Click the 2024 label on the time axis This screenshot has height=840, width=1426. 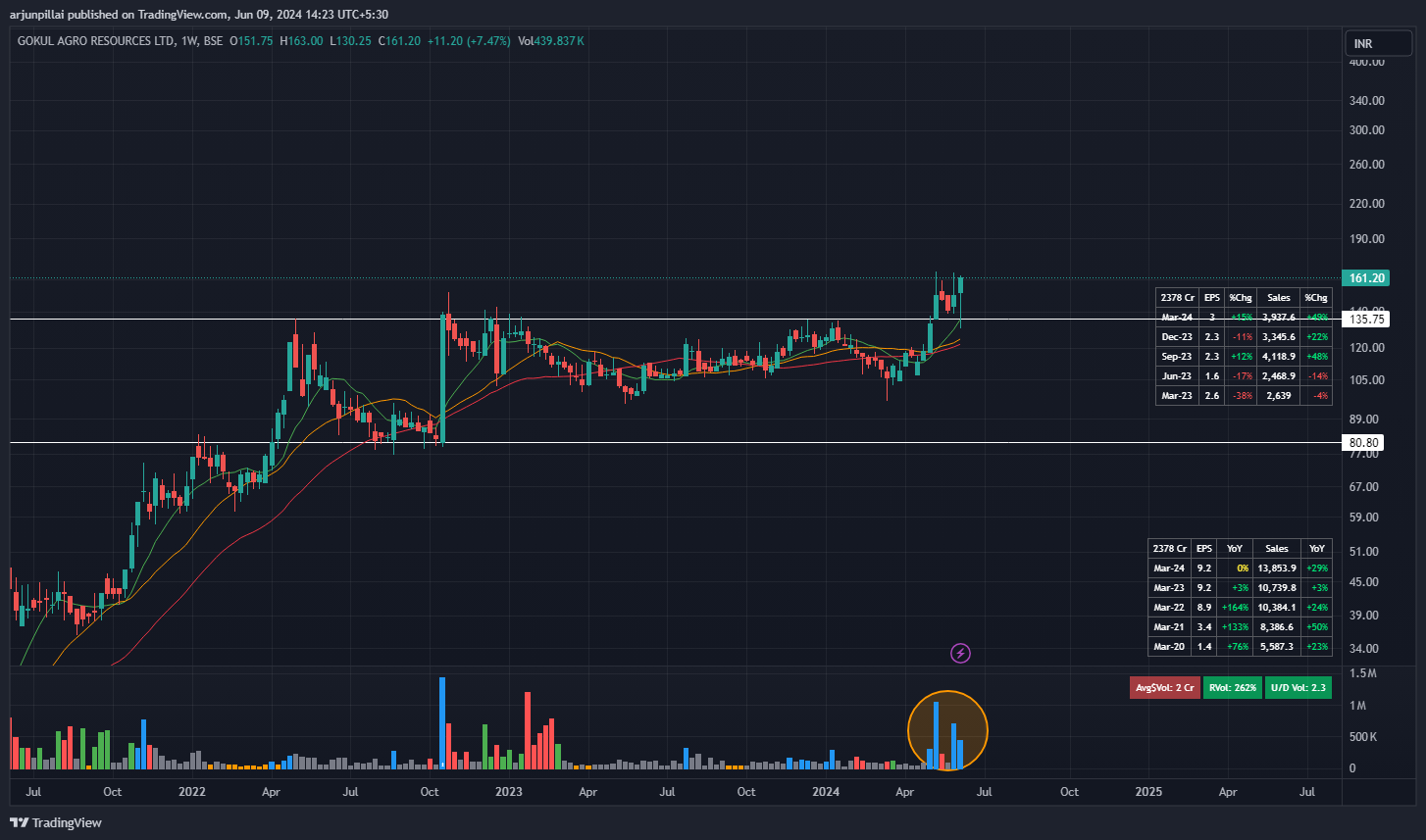[827, 791]
